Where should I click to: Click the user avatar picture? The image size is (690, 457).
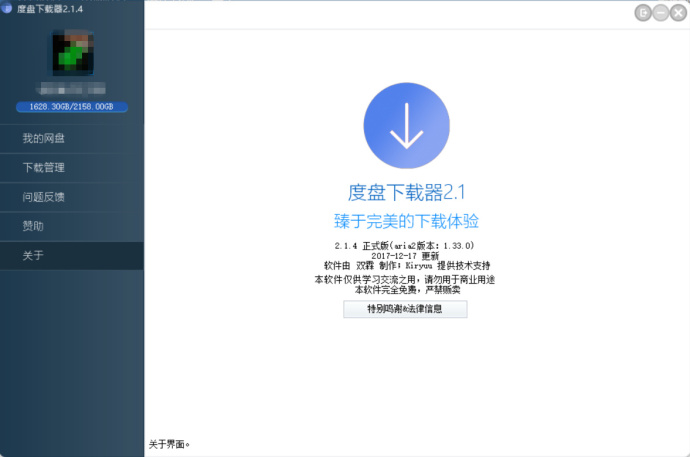(73, 53)
